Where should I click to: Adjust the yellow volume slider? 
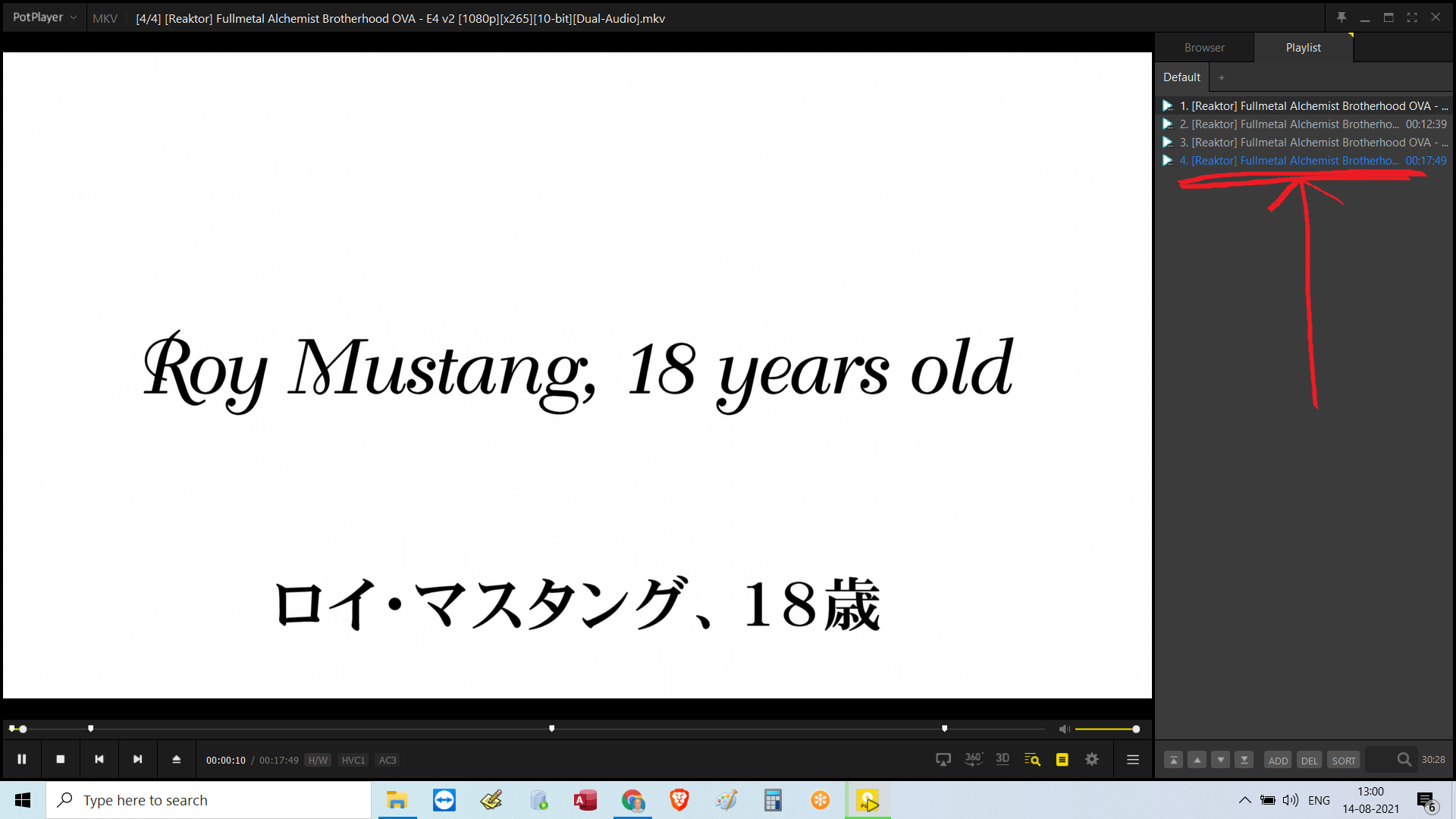tap(1107, 729)
